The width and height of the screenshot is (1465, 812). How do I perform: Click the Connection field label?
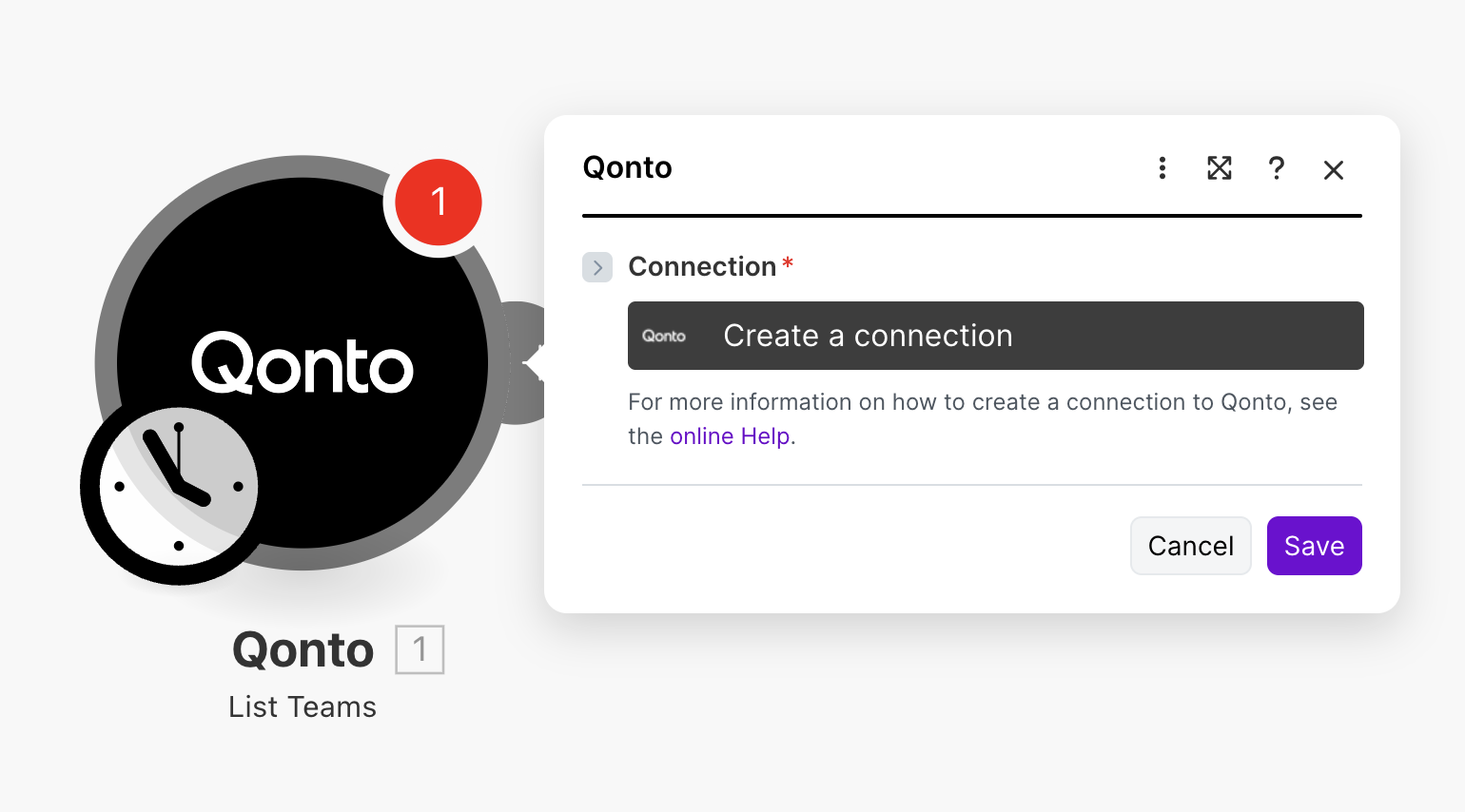click(x=702, y=266)
